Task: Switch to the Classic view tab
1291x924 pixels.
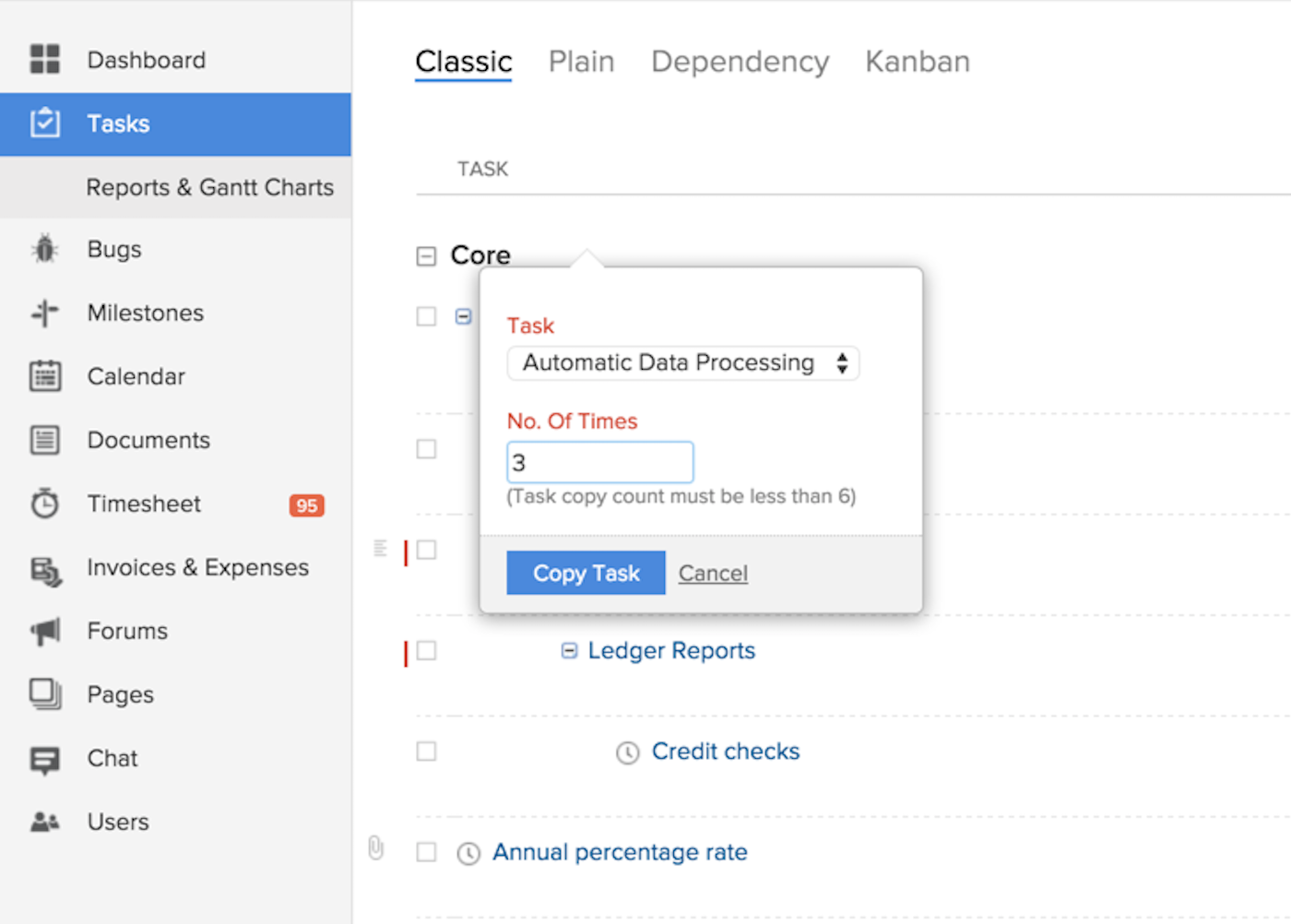Action: 464,62
